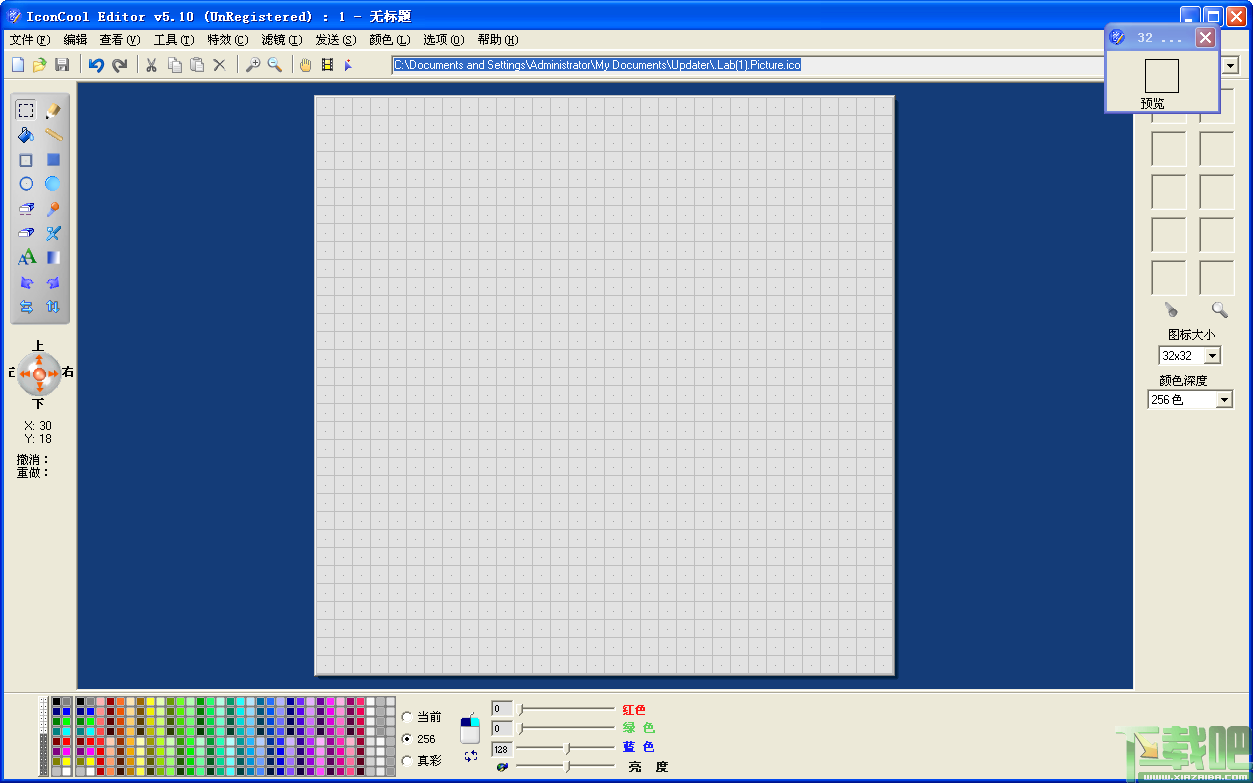Select the color picker dropper tool
1253x783 pixels.
click(53, 209)
